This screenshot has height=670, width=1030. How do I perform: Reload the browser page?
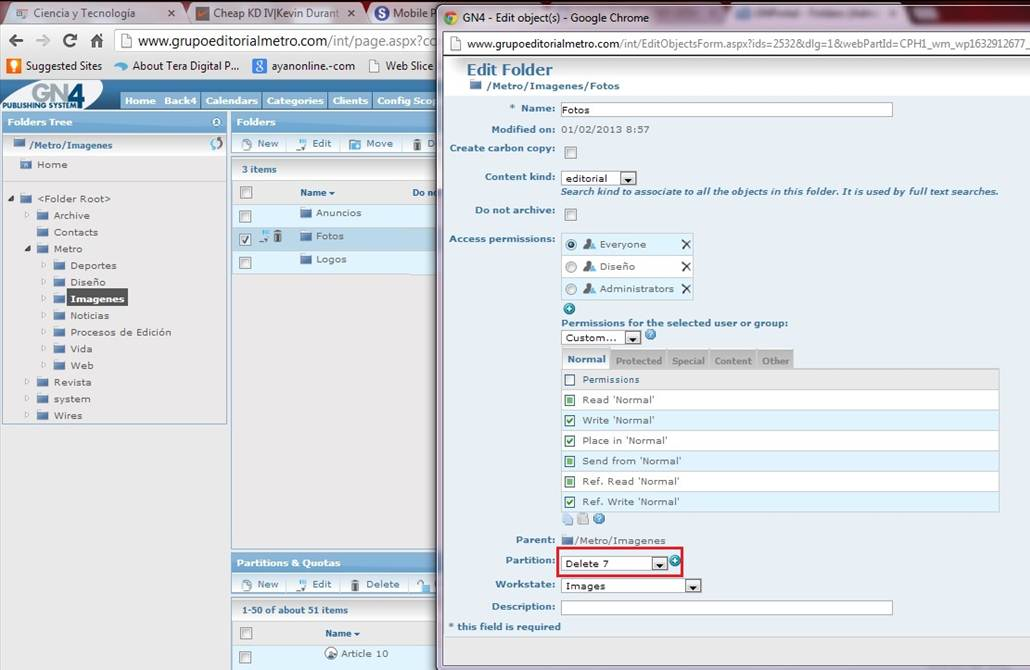click(69, 41)
